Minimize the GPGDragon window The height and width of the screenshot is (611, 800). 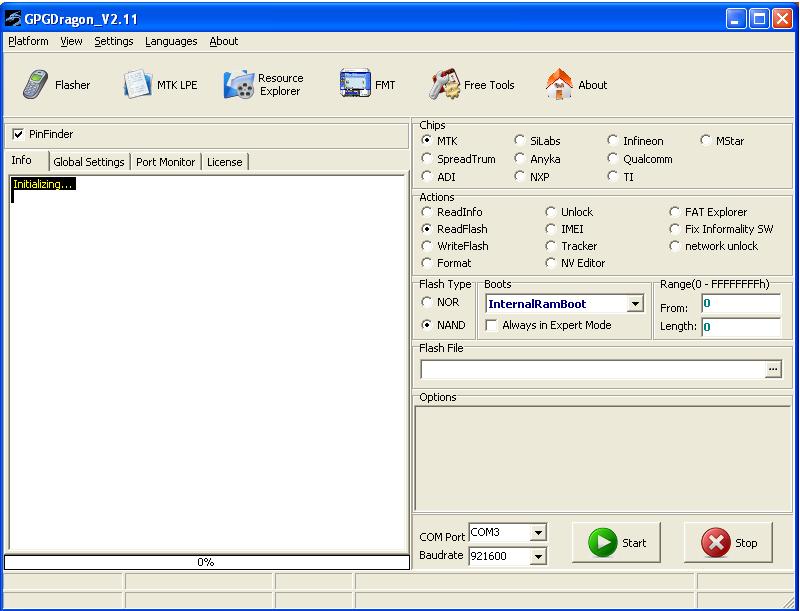[x=736, y=19]
